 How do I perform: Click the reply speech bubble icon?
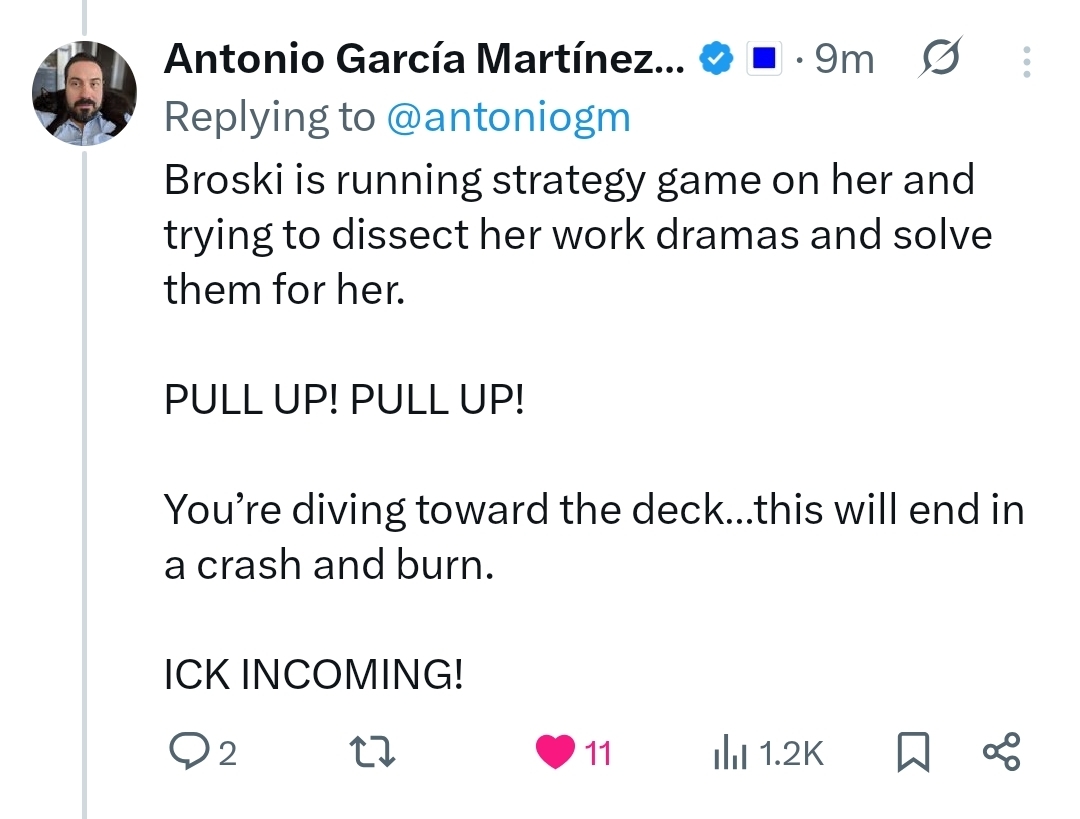(184, 752)
